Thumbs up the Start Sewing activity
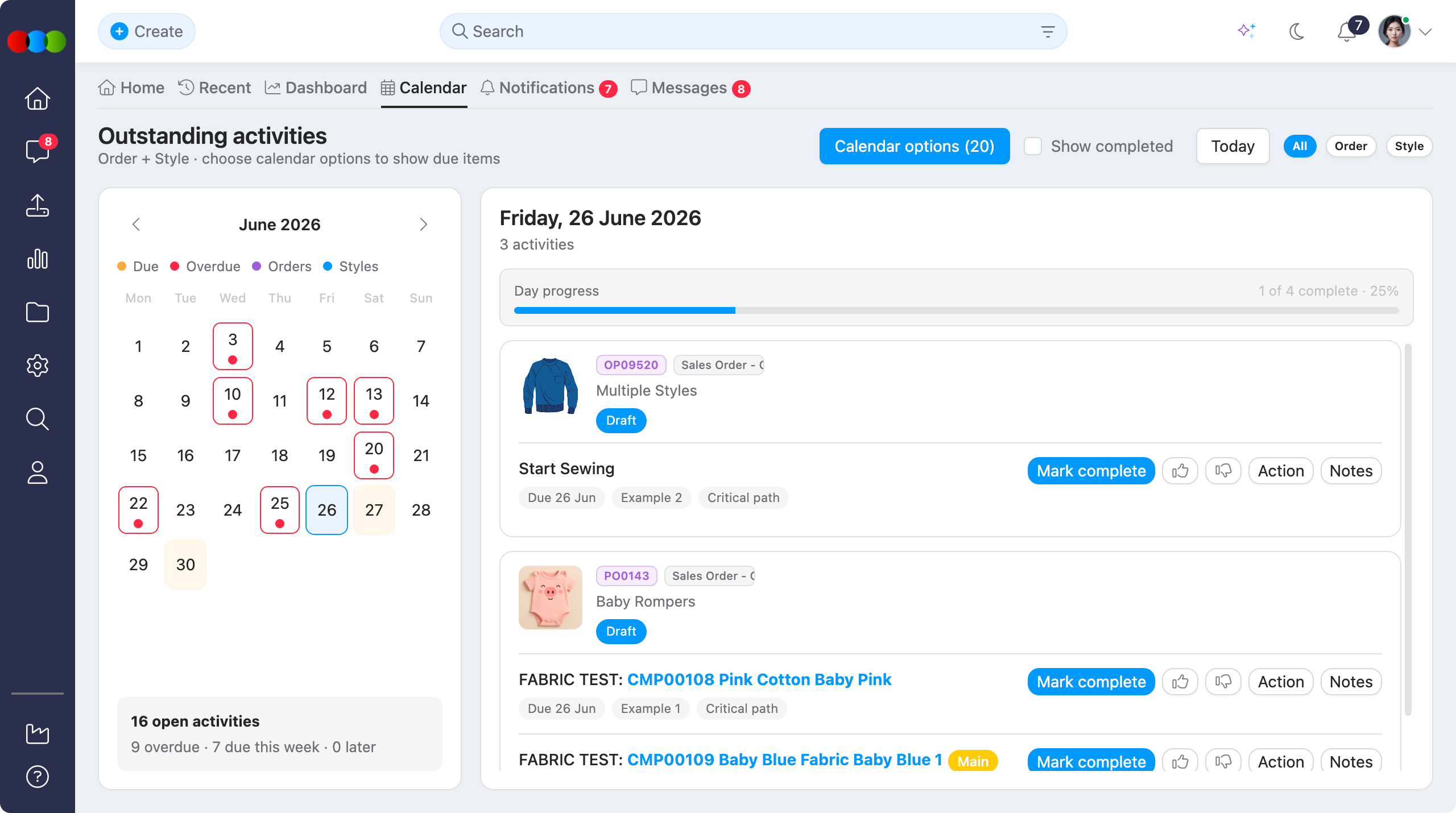Image resolution: width=1456 pixels, height=813 pixels. 1180,471
